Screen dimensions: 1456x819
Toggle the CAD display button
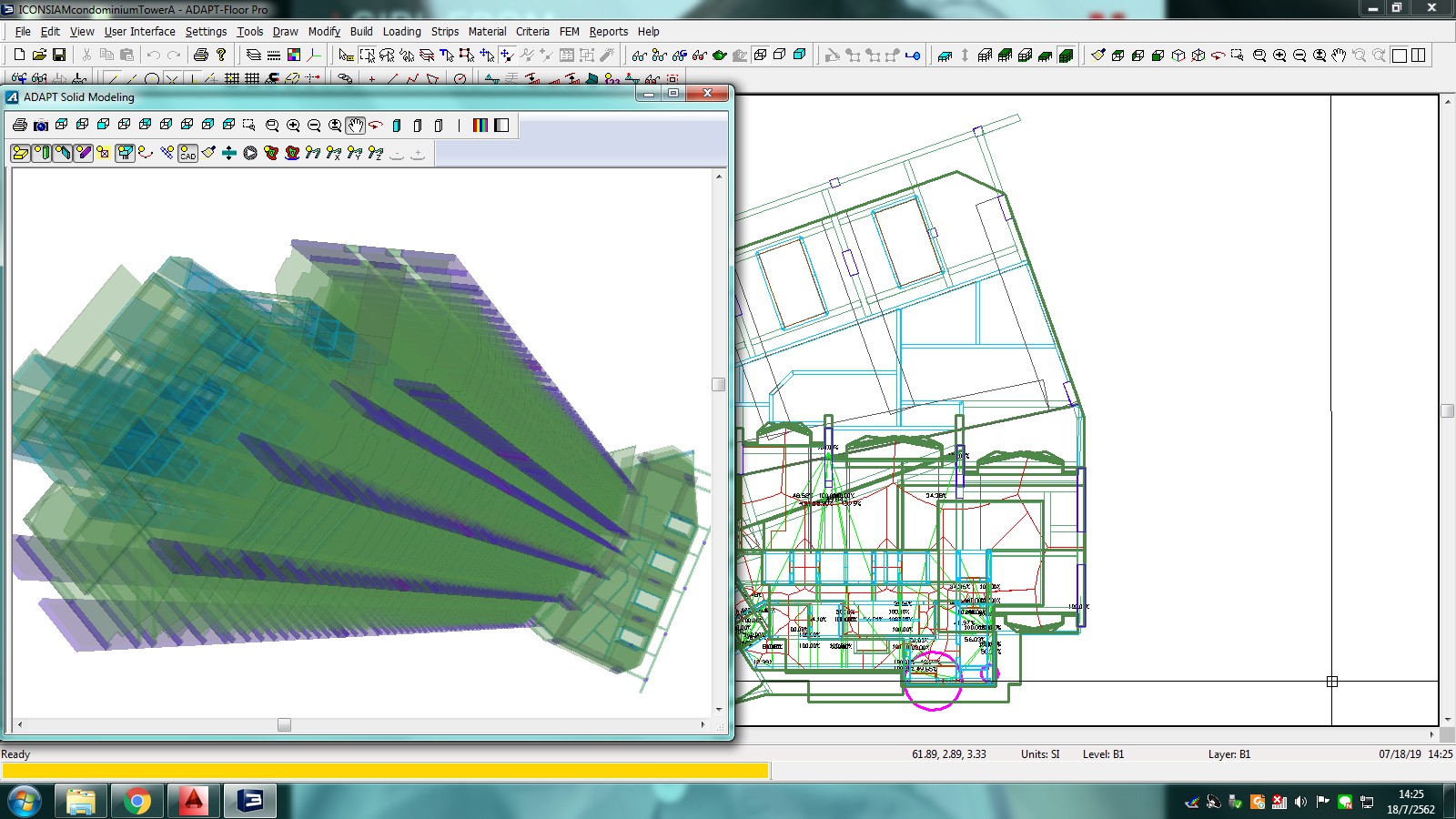[x=188, y=153]
